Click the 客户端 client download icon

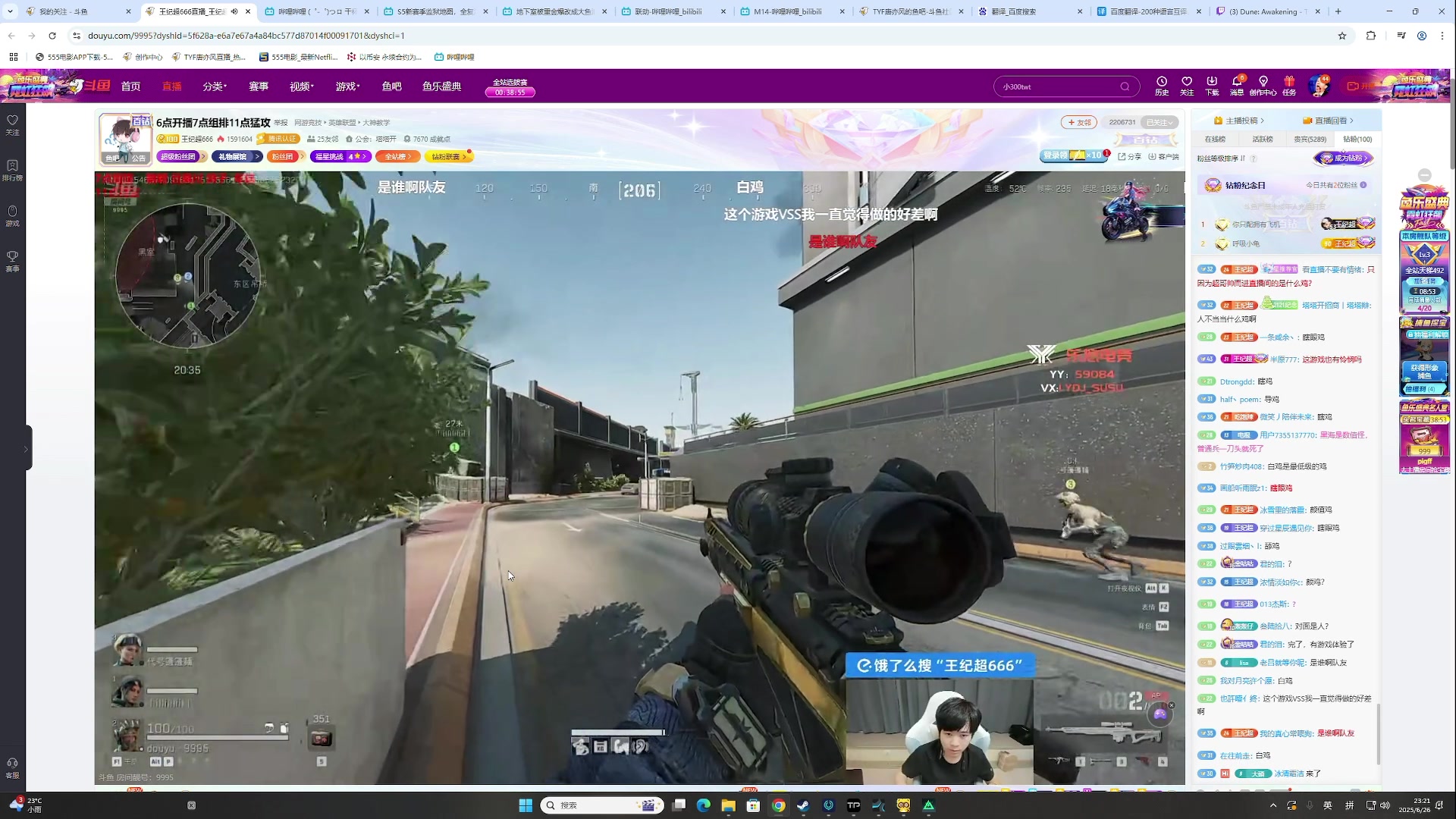click(x=1163, y=157)
